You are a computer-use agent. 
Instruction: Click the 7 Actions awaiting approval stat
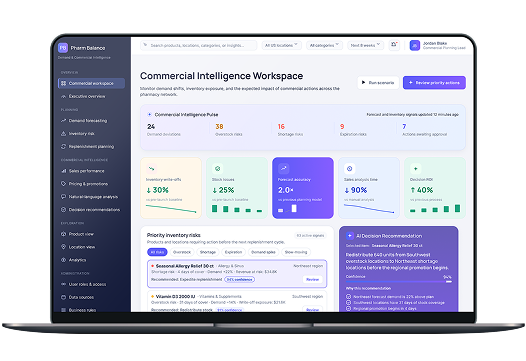pos(424,130)
